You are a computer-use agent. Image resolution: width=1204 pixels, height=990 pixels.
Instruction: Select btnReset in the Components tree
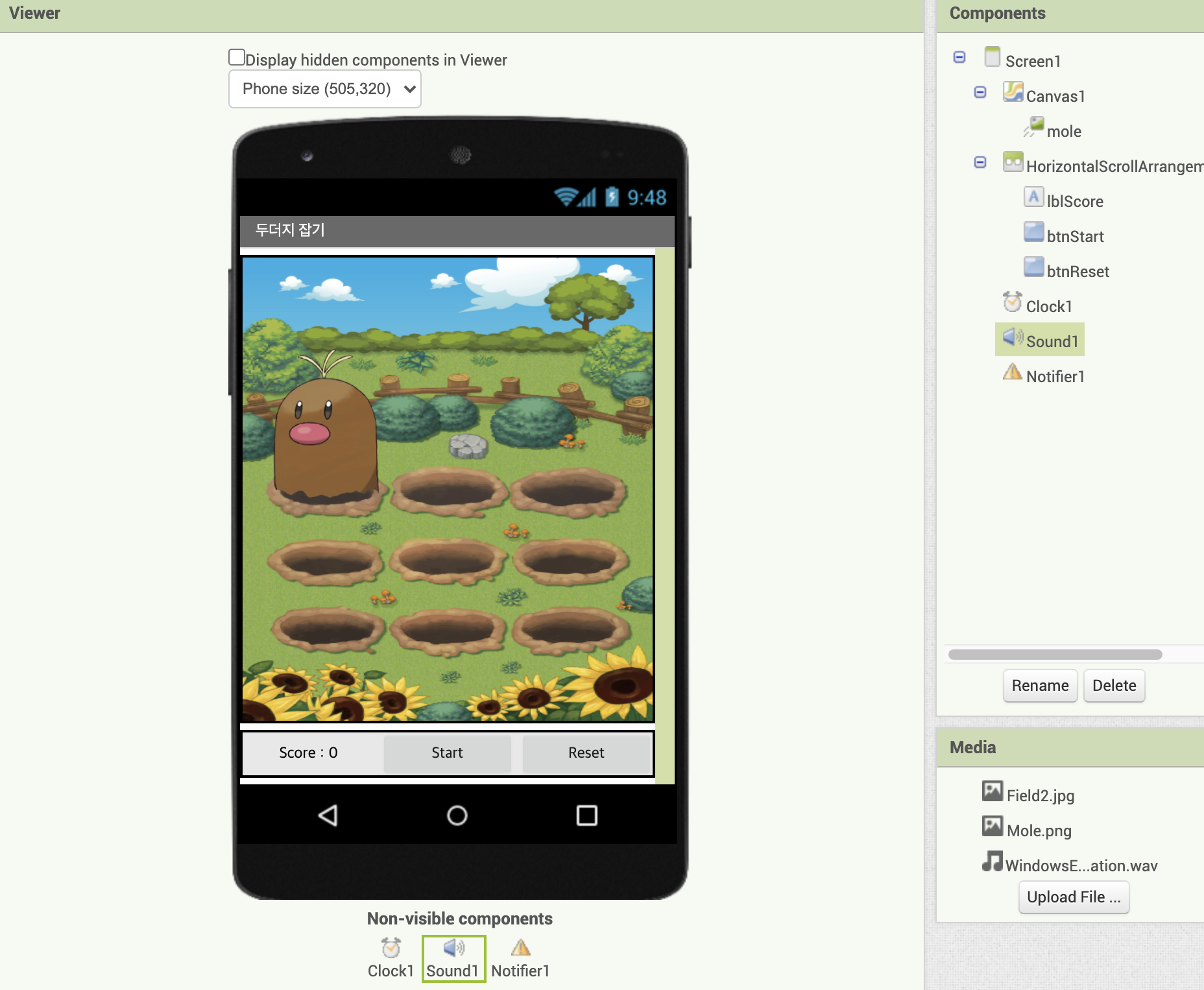click(1078, 271)
